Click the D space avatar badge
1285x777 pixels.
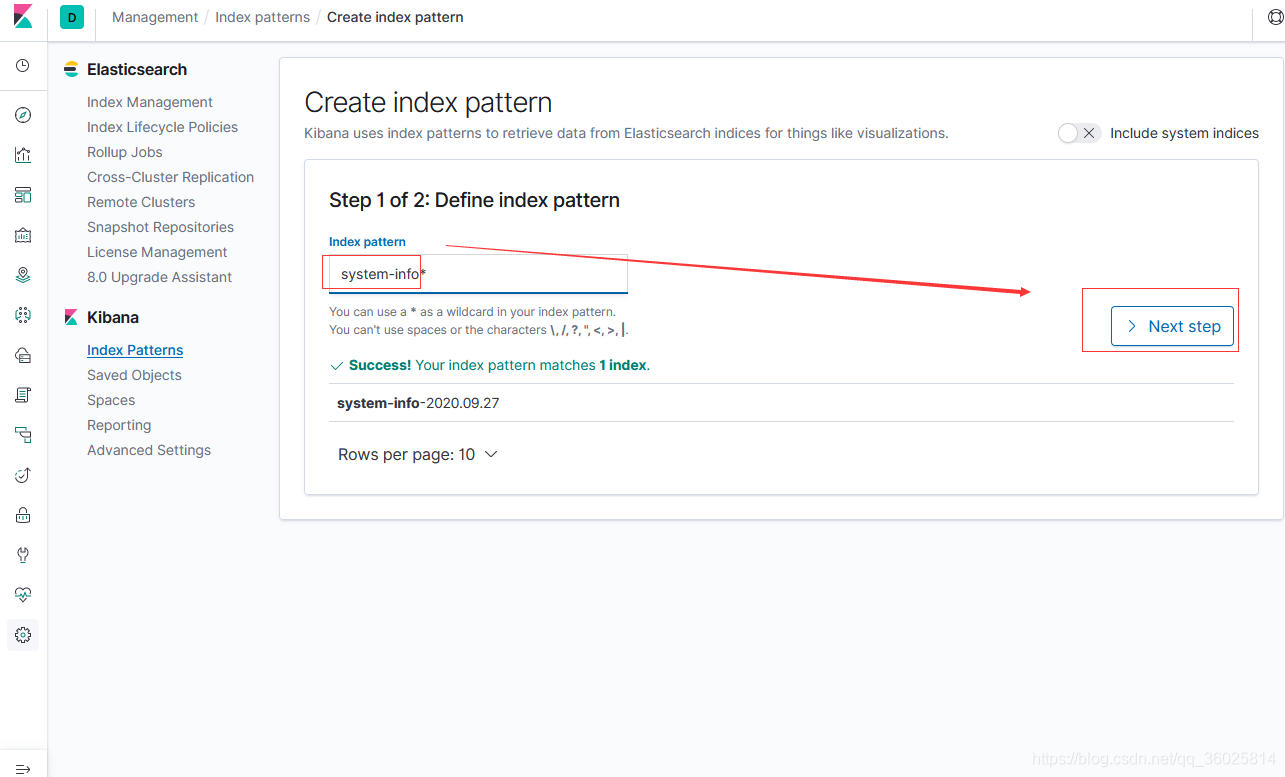[x=70, y=17]
